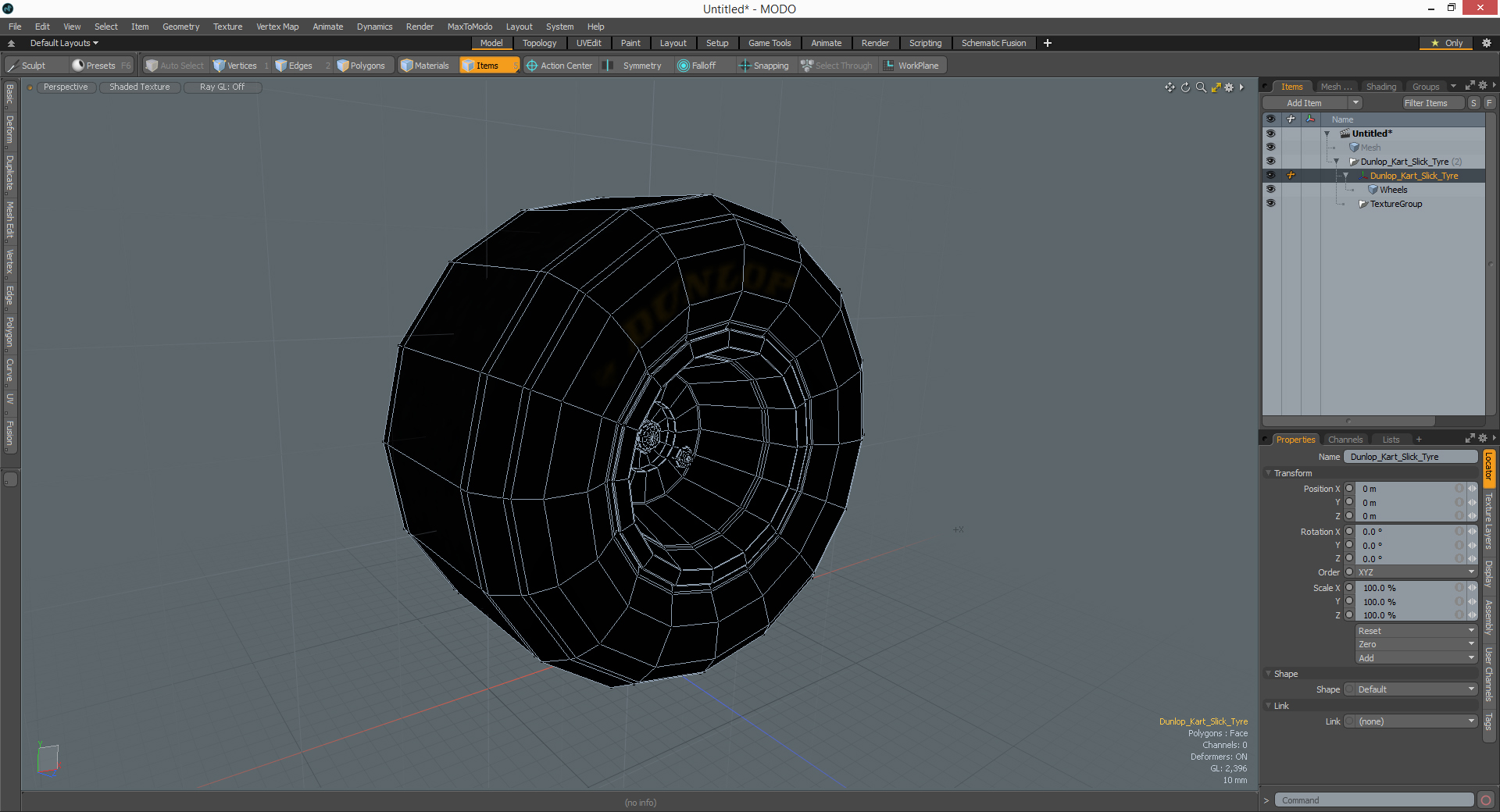Open the MaxToModo menu
Image resolution: width=1500 pixels, height=812 pixels.
[x=470, y=27]
